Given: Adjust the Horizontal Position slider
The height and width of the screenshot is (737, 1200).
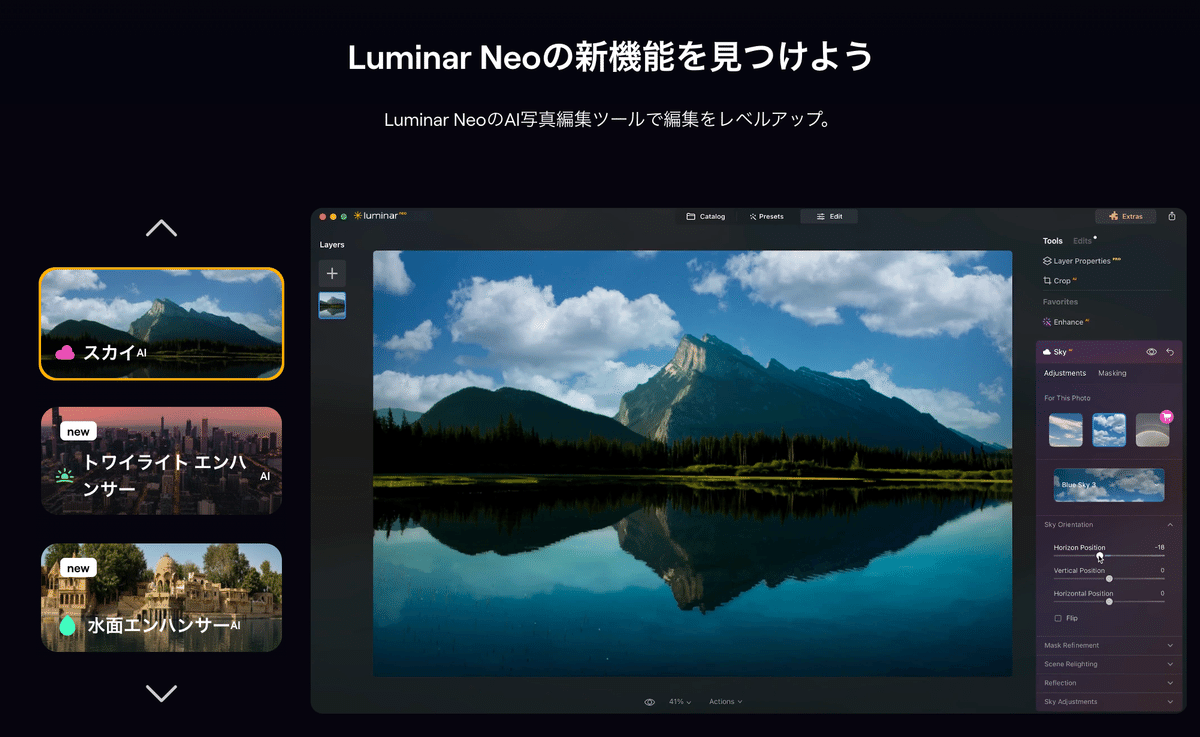Looking at the screenshot, I should click(1109, 601).
